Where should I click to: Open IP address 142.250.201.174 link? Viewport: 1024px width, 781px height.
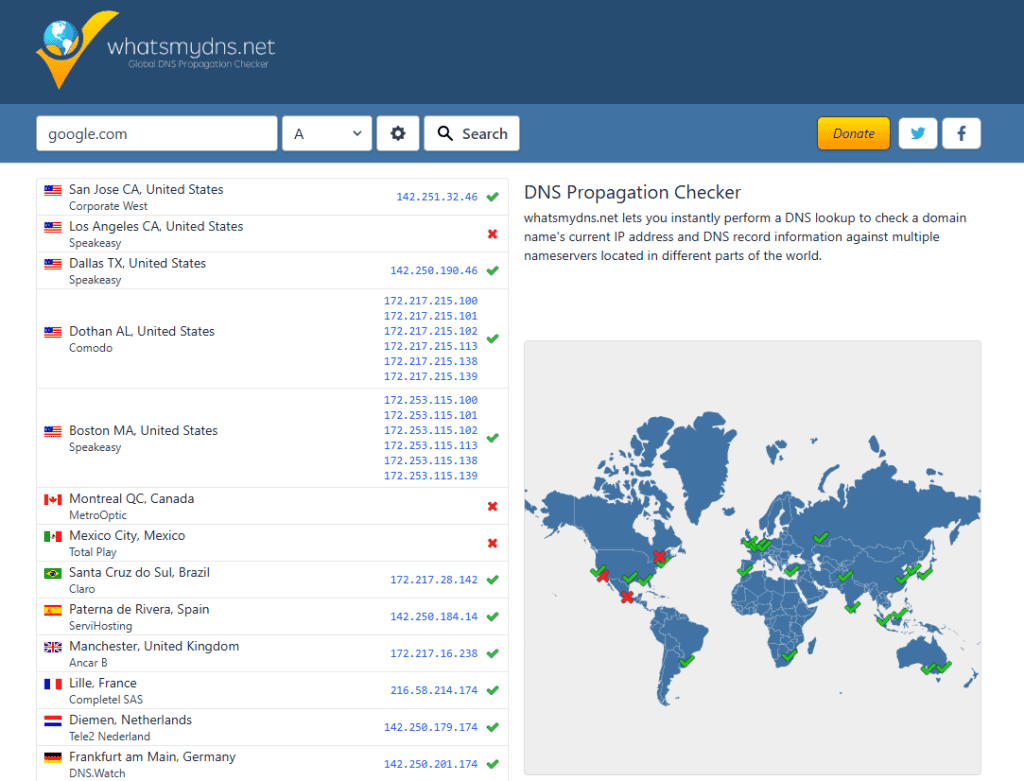430,764
